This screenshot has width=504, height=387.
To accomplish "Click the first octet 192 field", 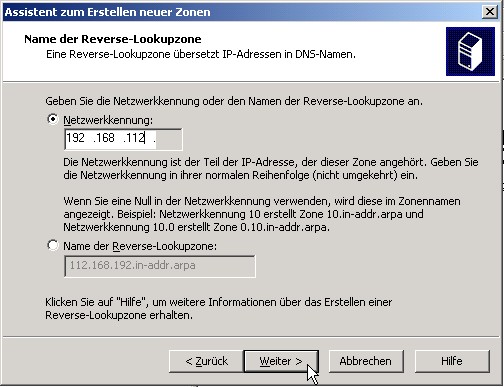I will point(77,138).
